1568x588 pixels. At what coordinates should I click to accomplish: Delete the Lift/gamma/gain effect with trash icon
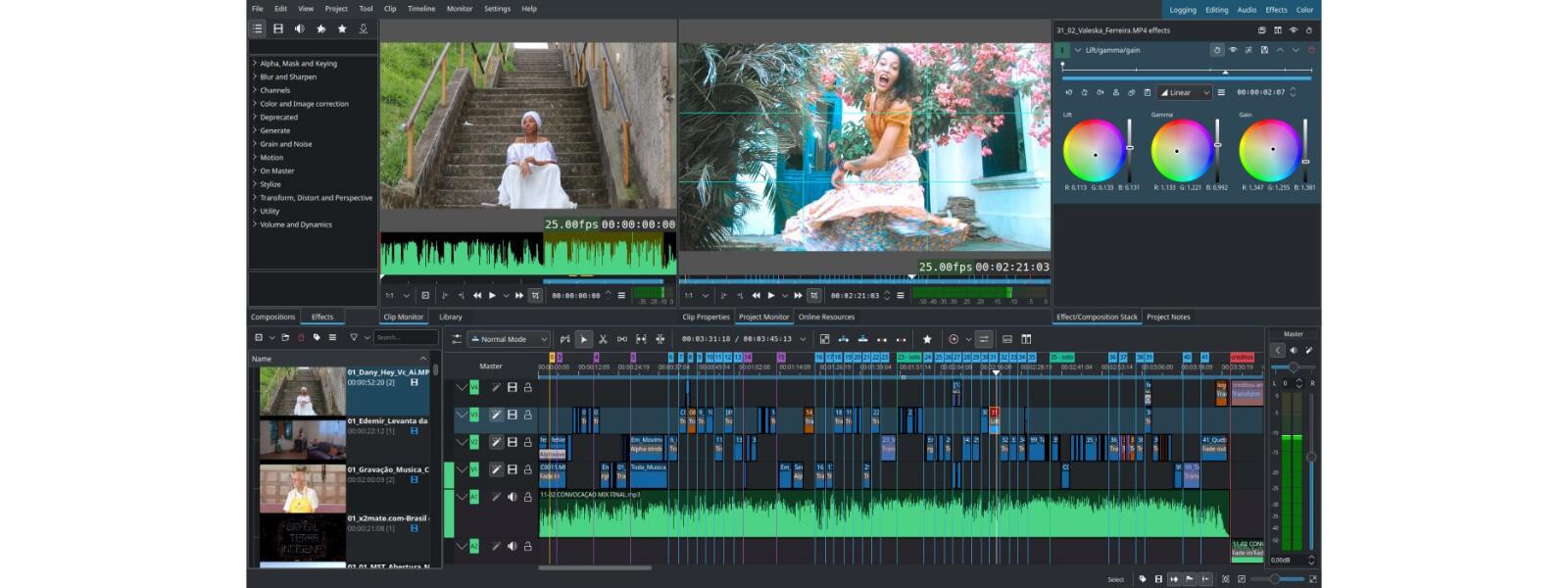pyautogui.click(x=1311, y=50)
